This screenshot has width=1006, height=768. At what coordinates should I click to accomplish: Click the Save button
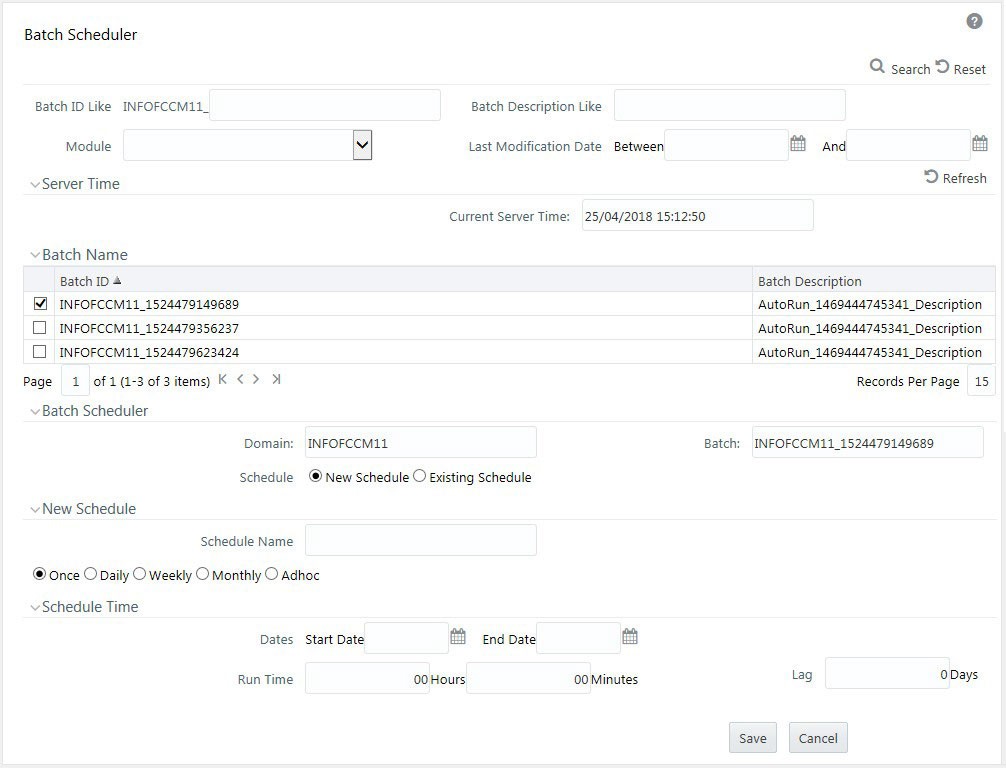[753, 738]
